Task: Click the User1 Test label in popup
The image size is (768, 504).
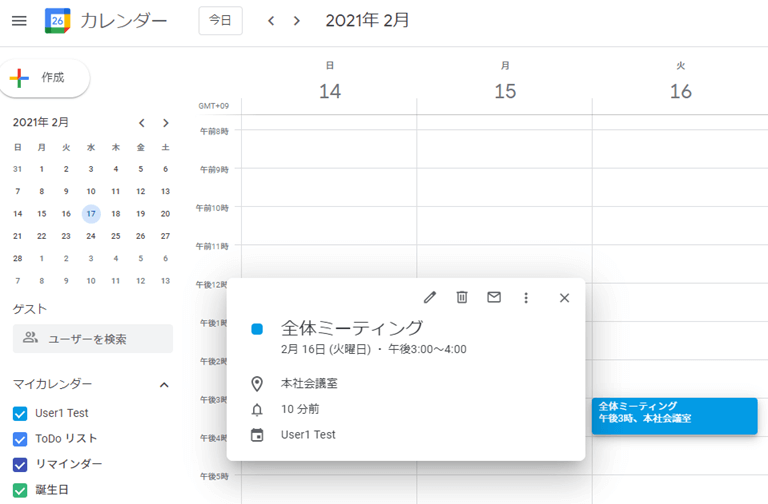Action: (x=308, y=434)
